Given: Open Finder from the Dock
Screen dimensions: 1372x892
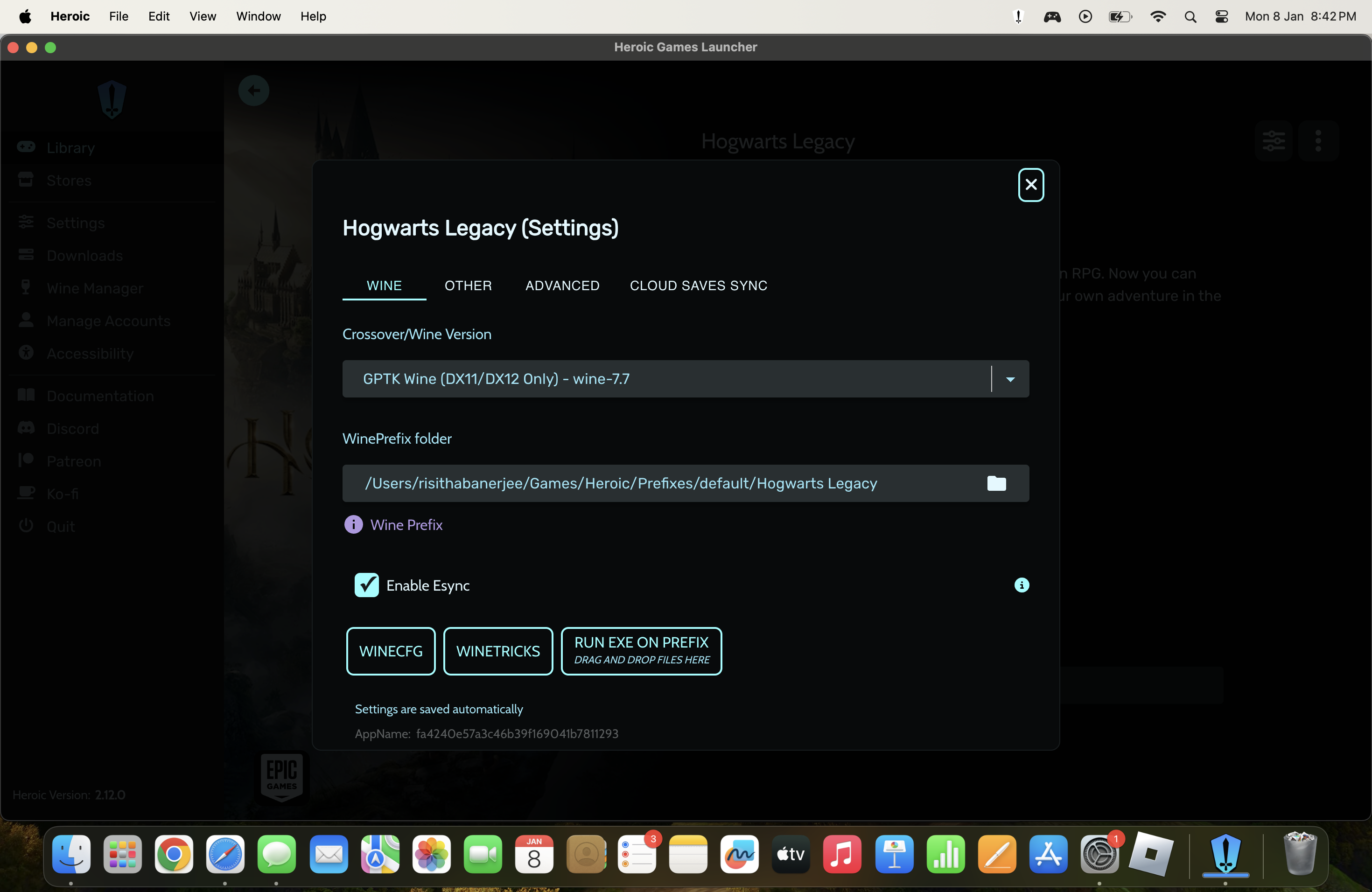Looking at the screenshot, I should click(71, 854).
